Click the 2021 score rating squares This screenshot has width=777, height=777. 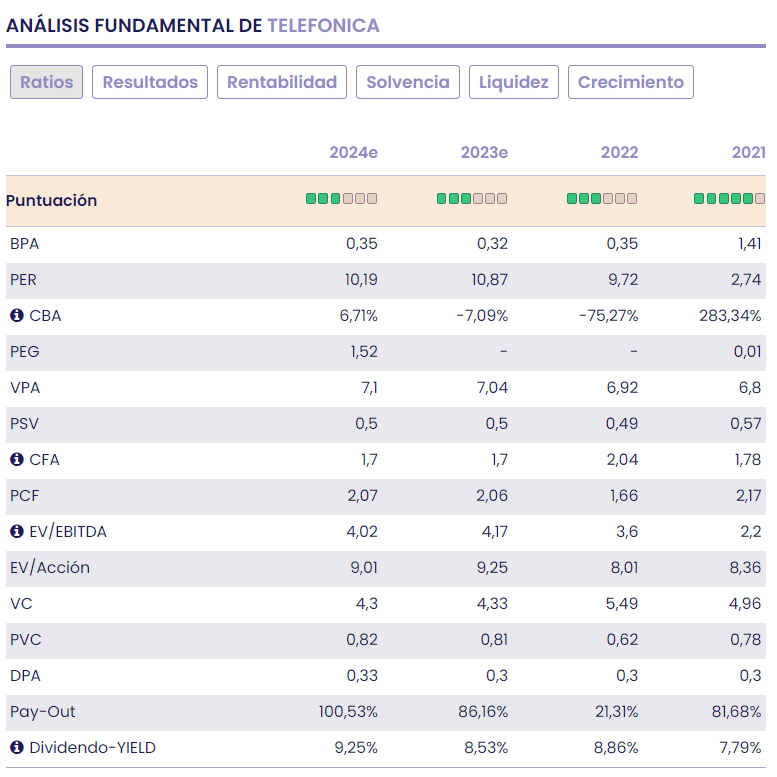(x=730, y=199)
